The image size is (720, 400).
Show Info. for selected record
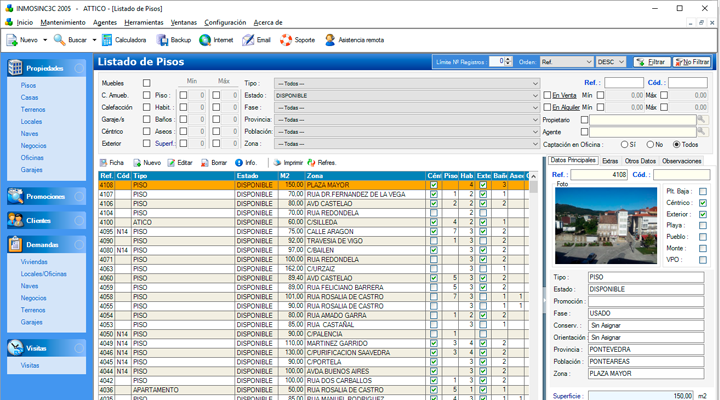(246, 163)
